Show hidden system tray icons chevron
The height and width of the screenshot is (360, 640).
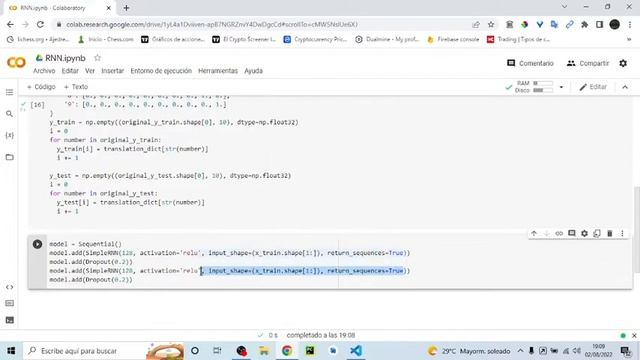click(x=520, y=351)
